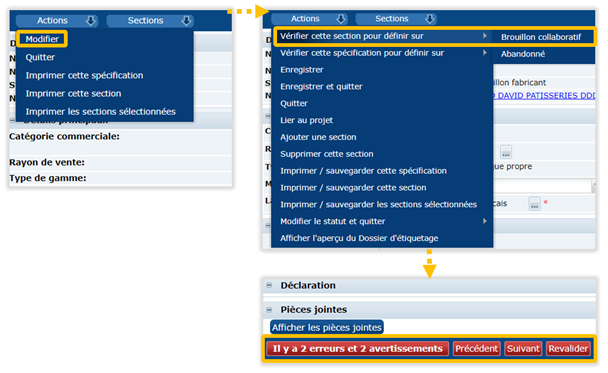Collapse the Déclaration section
Image resolution: width=608 pixels, height=373 pixels.
(269, 285)
